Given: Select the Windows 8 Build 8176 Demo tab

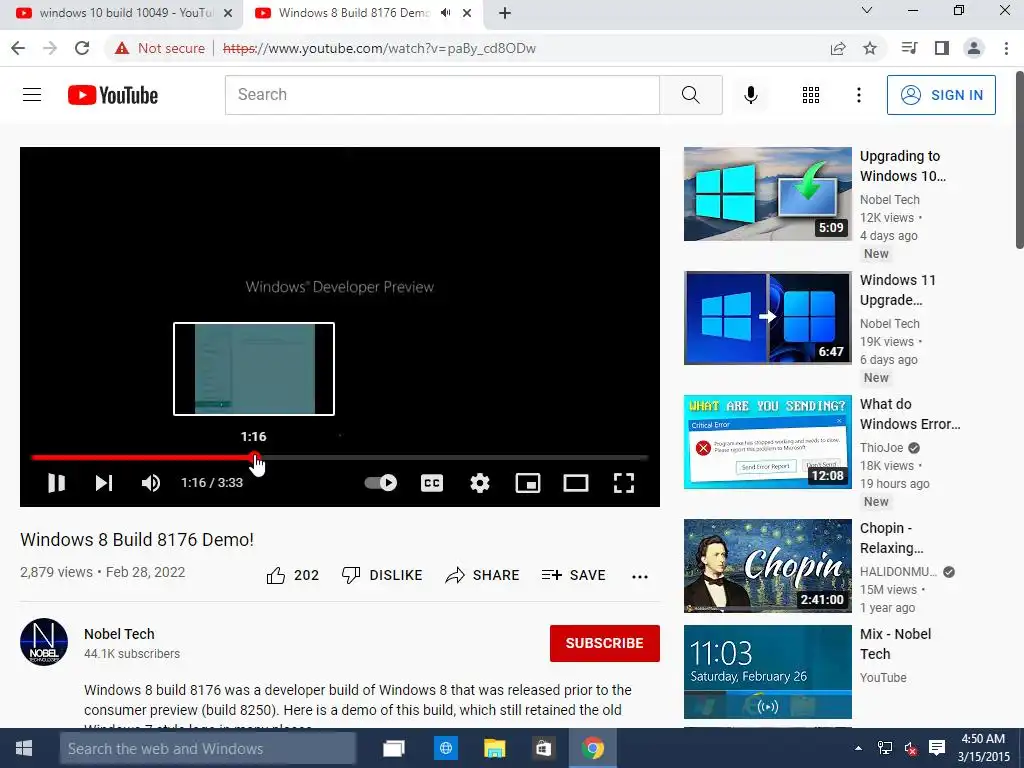Looking at the screenshot, I should click(353, 13).
